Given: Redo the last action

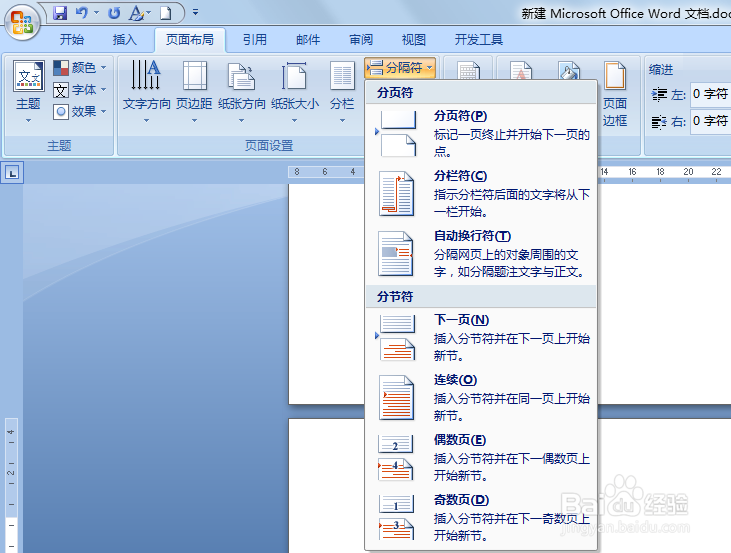Looking at the screenshot, I should 114,13.
